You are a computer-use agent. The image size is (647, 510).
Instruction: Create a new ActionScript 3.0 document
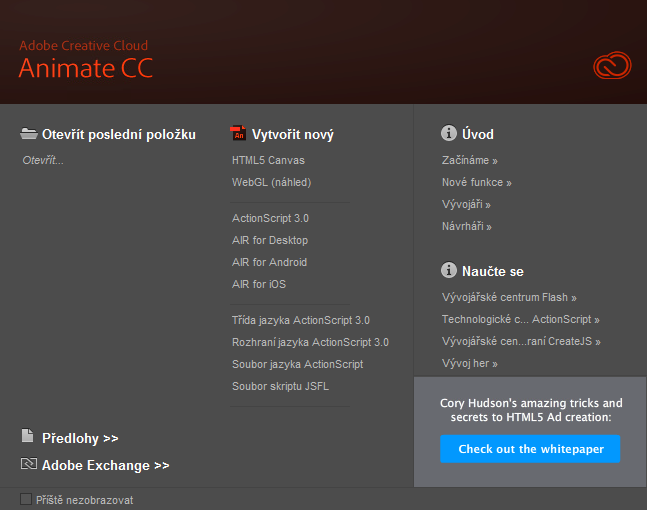click(270, 218)
